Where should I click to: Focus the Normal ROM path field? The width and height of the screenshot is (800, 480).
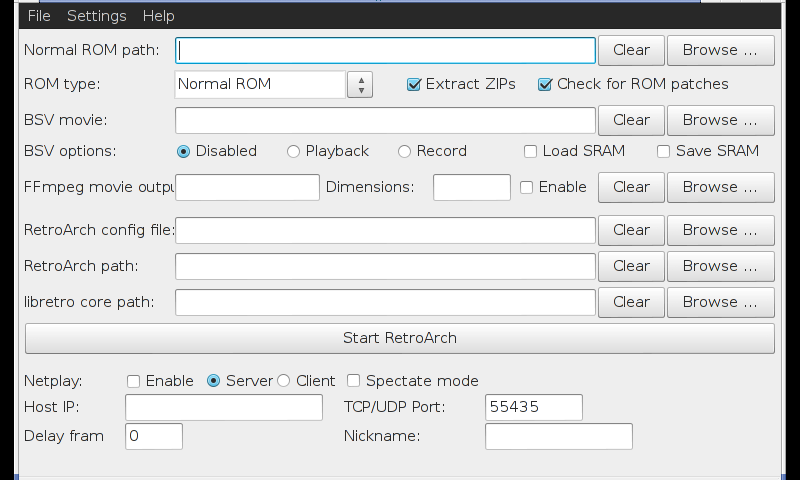pos(385,50)
